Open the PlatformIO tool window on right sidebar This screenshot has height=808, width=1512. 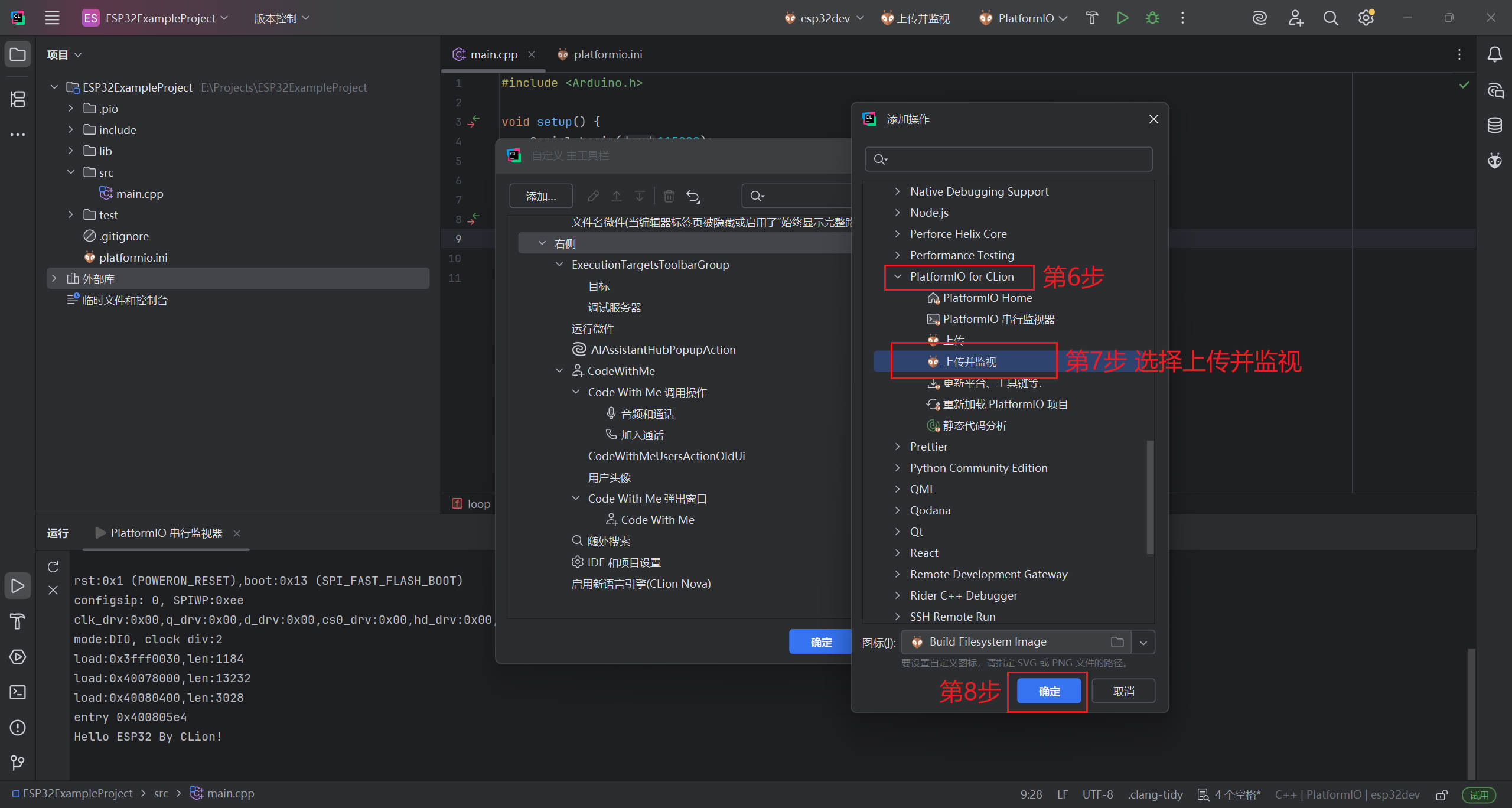[x=1494, y=161]
